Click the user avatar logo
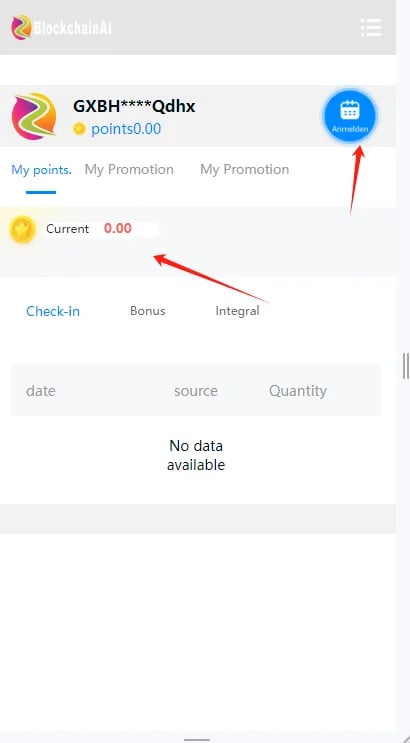Screen dimensions: 410x743 pos(34,116)
